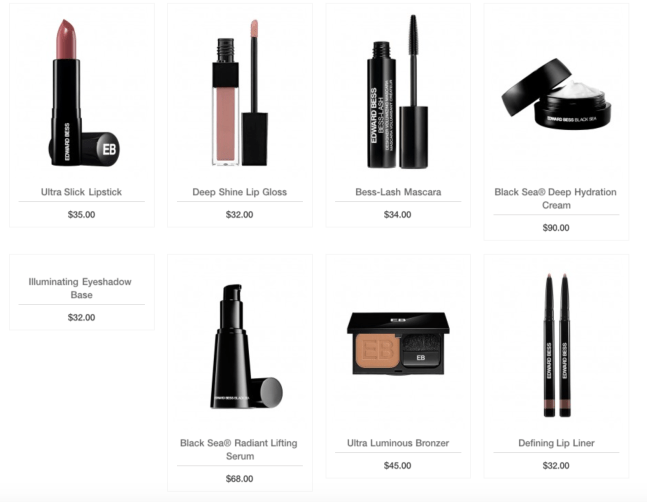Open the Ultra Luminous Bronzer compact image
Screen dimensions: 647x502
[398, 344]
